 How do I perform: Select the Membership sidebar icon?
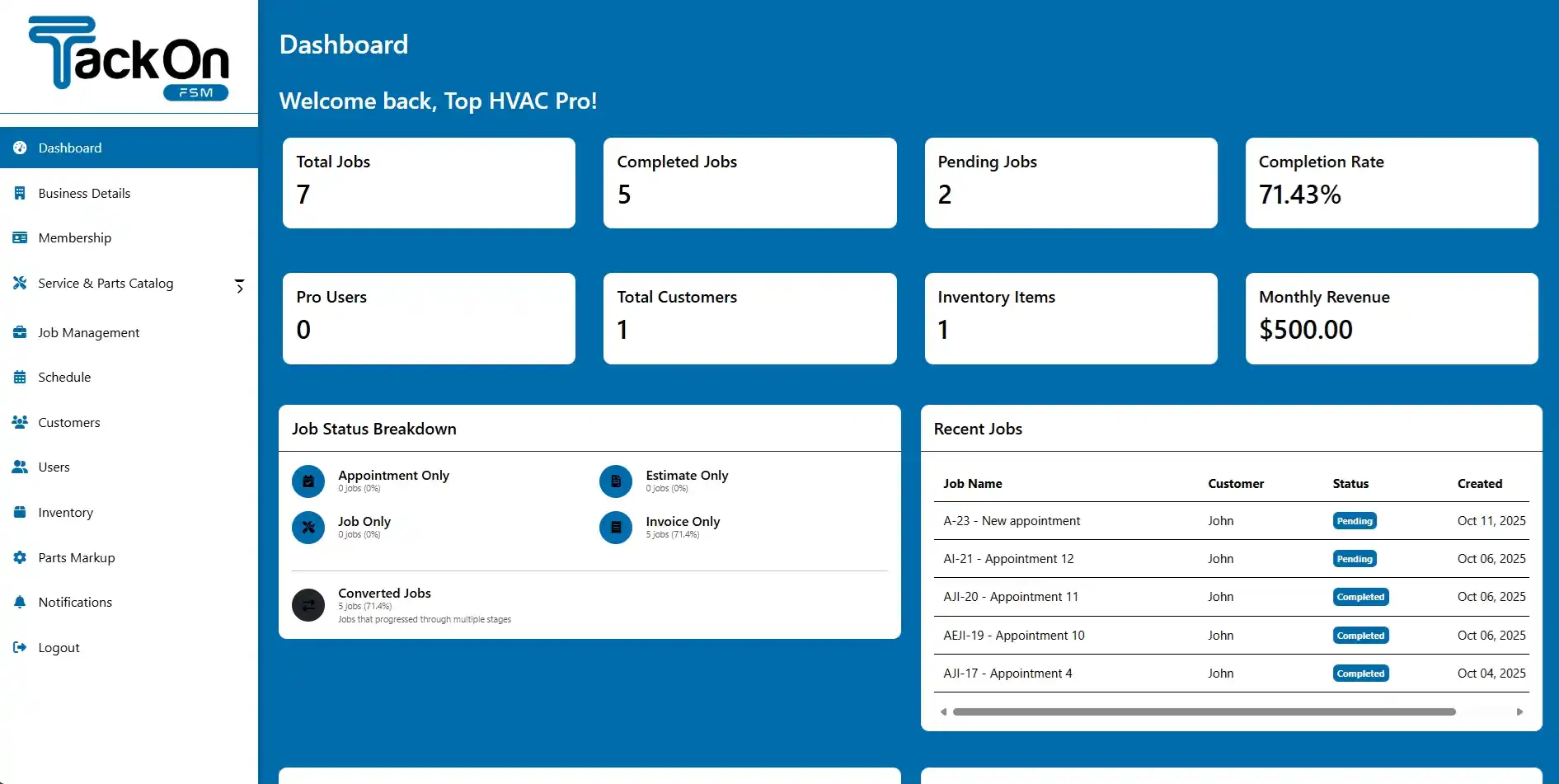click(x=20, y=237)
